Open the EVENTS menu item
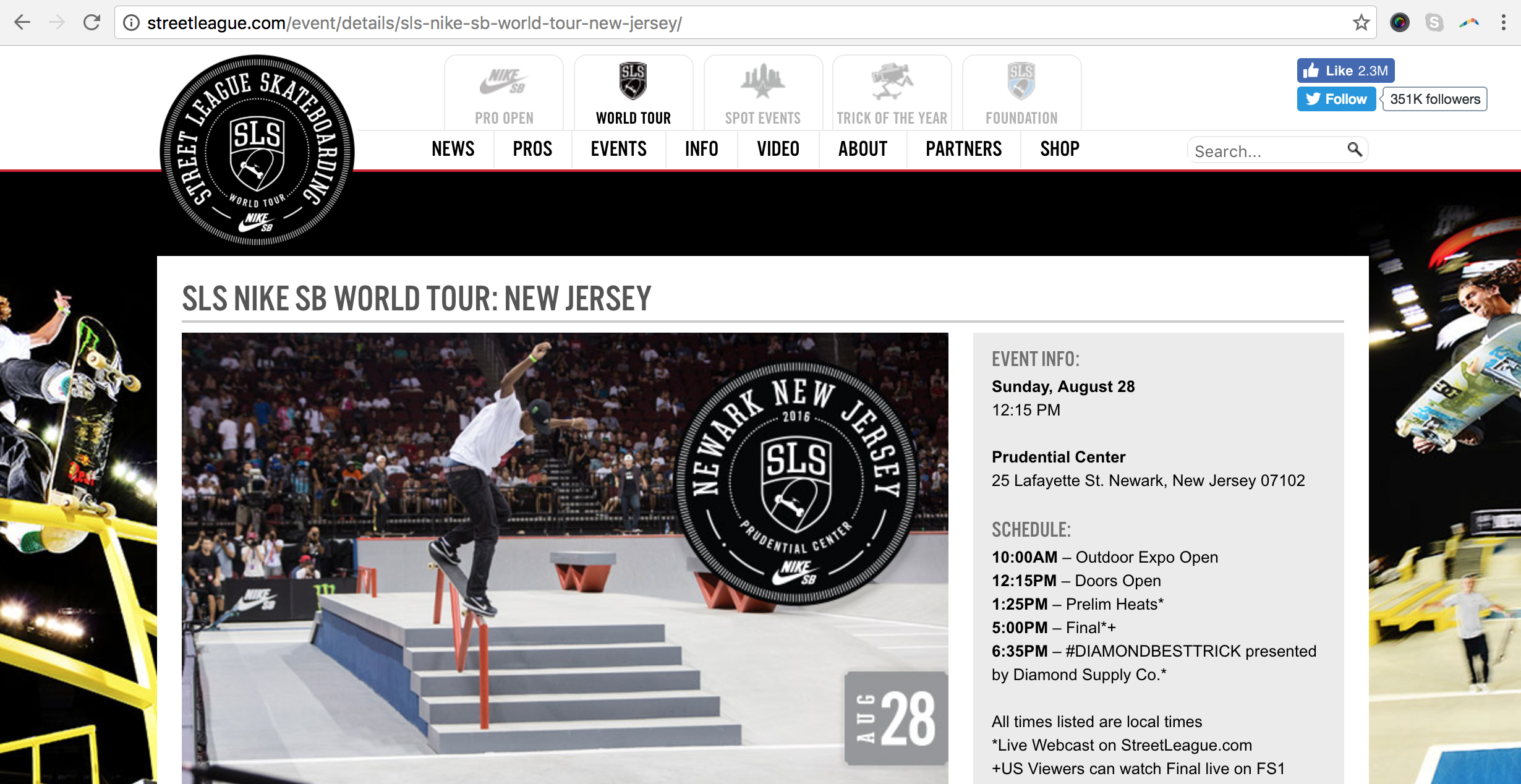The height and width of the screenshot is (784, 1521). click(618, 149)
